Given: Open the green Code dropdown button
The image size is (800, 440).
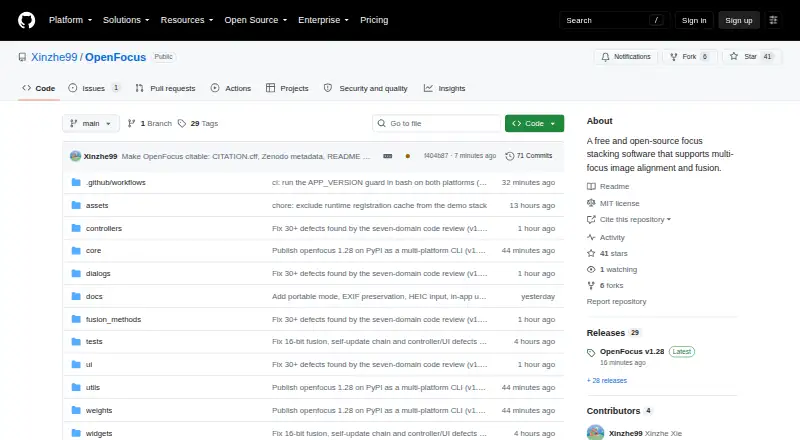Looking at the screenshot, I should pyautogui.click(x=534, y=124).
